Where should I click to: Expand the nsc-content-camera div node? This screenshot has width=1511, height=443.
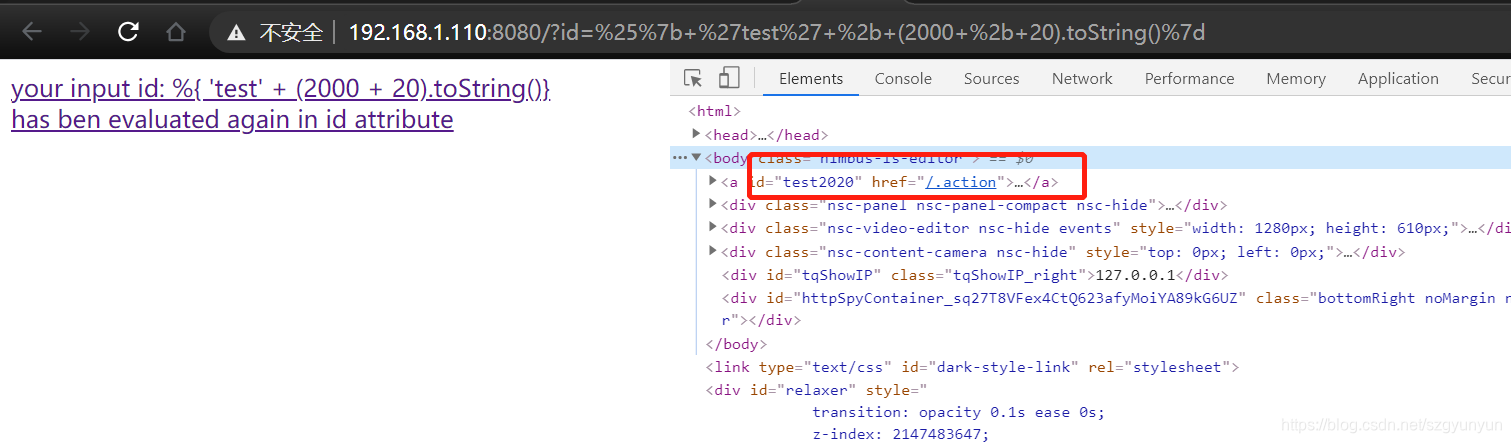(713, 250)
